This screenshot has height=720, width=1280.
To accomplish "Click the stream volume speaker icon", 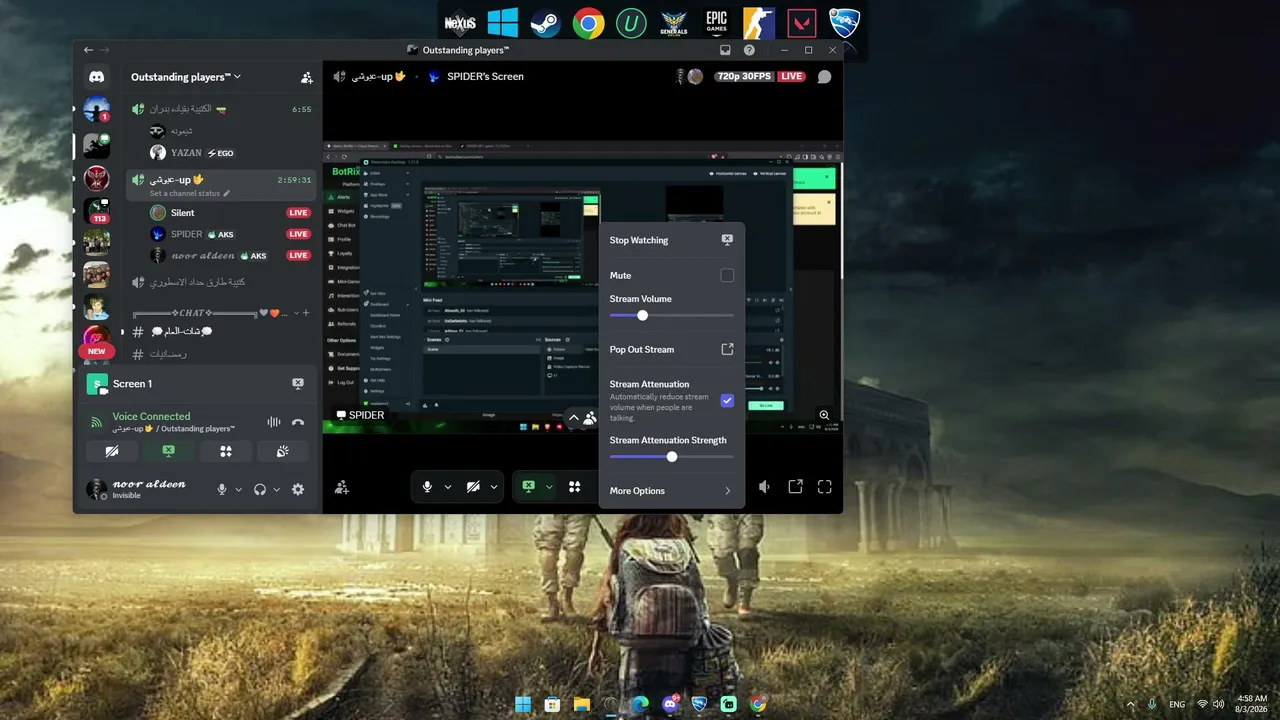I will [x=764, y=487].
